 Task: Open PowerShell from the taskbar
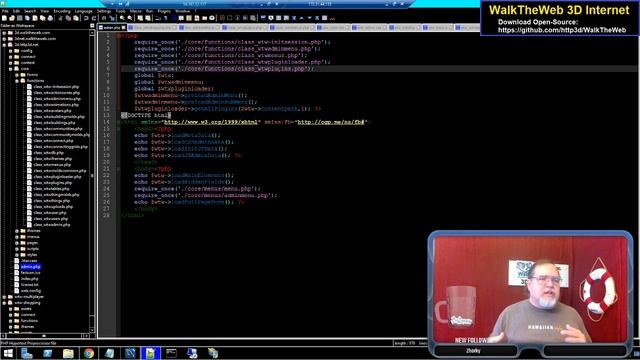point(47,353)
